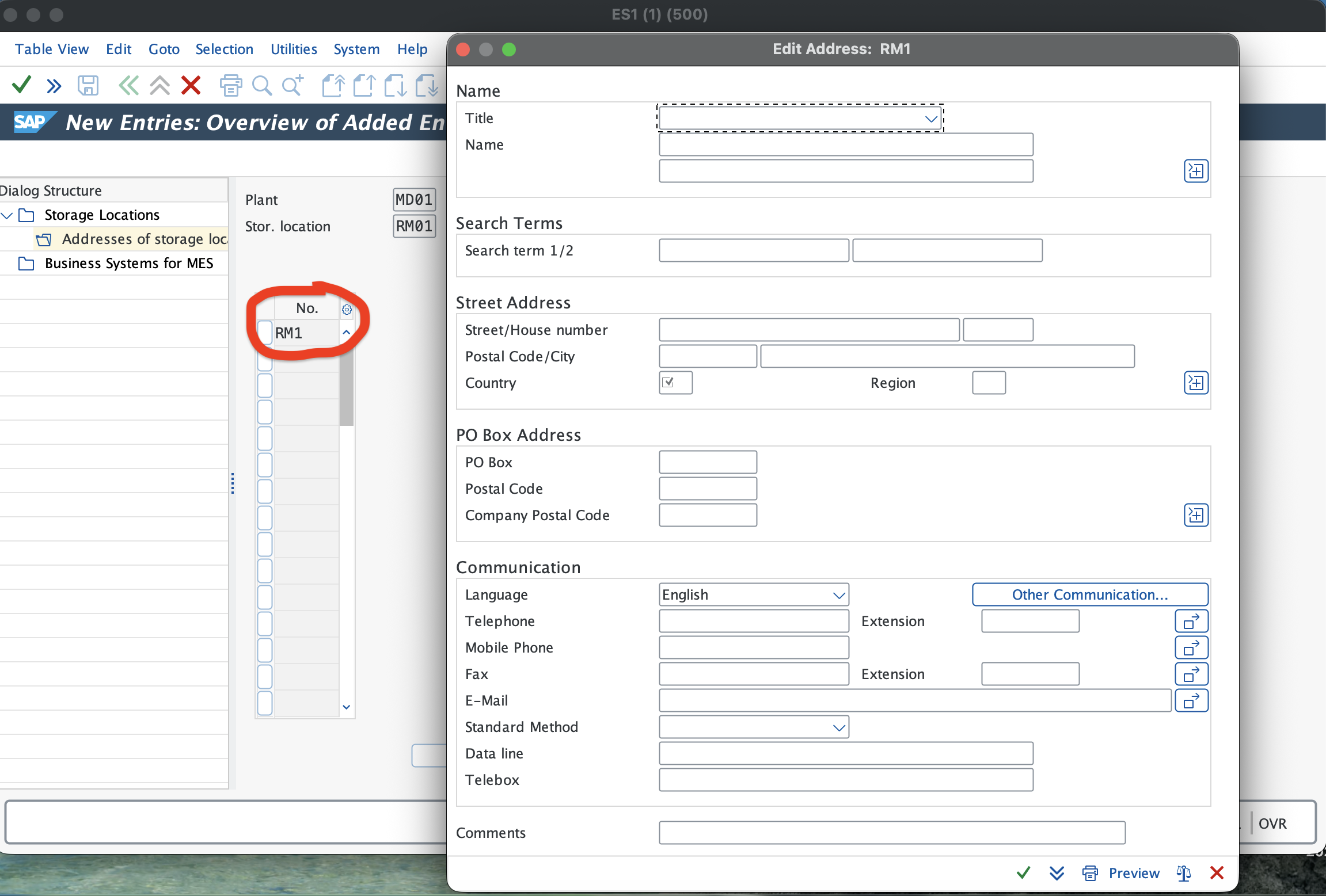Viewport: 1326px width, 896px height.
Task: Expand more Street Address fields with plus icon
Action: [x=1196, y=383]
